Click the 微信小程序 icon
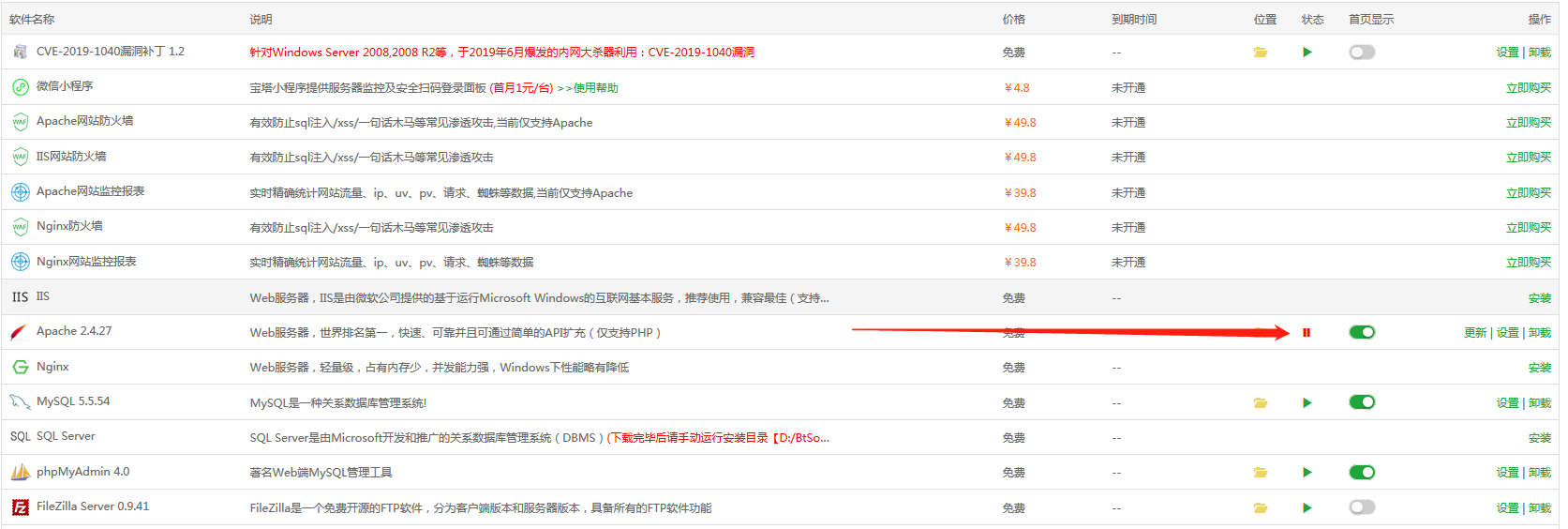This screenshot has width=1568, height=529. coord(20,87)
